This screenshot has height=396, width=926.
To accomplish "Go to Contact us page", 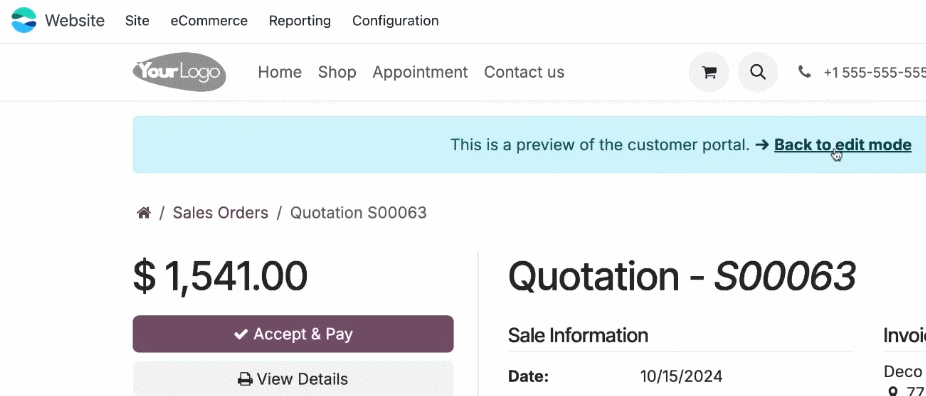I will [x=524, y=72].
